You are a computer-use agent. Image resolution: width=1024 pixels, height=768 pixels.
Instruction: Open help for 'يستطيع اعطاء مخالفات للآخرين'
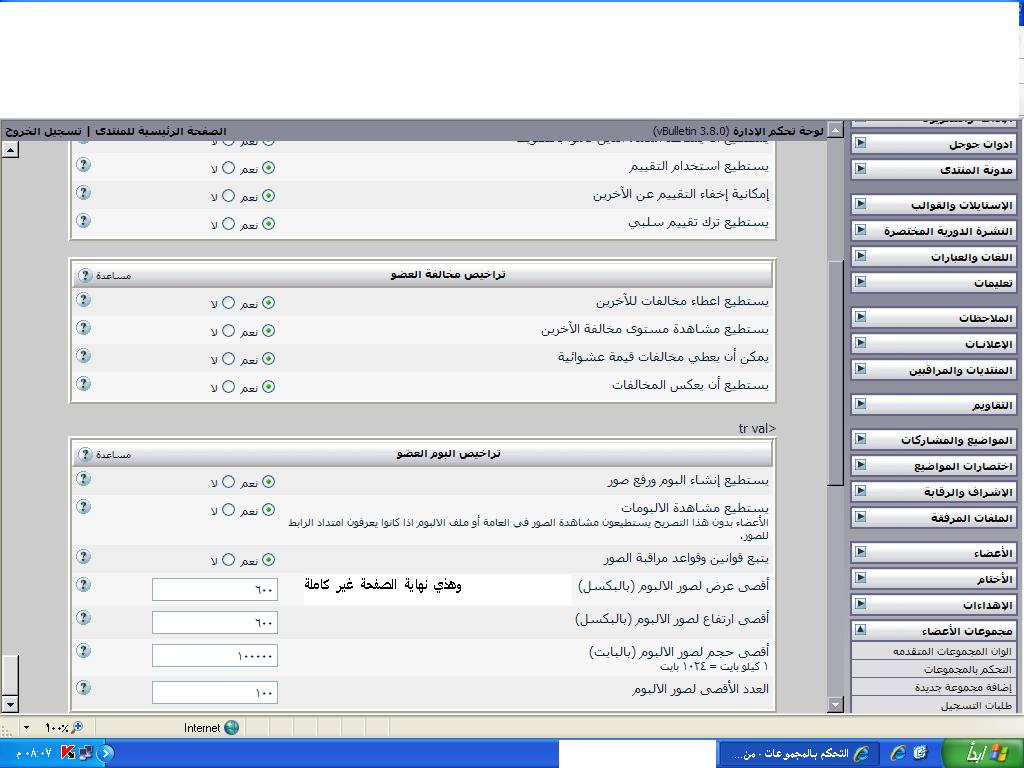[84, 300]
